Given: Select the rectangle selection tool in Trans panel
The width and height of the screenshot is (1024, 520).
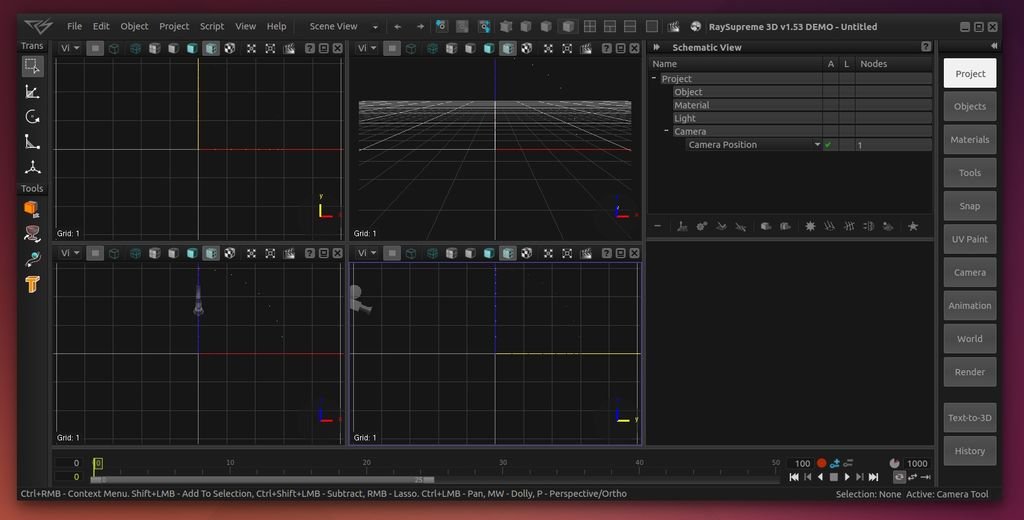Looking at the screenshot, I should (x=32, y=66).
